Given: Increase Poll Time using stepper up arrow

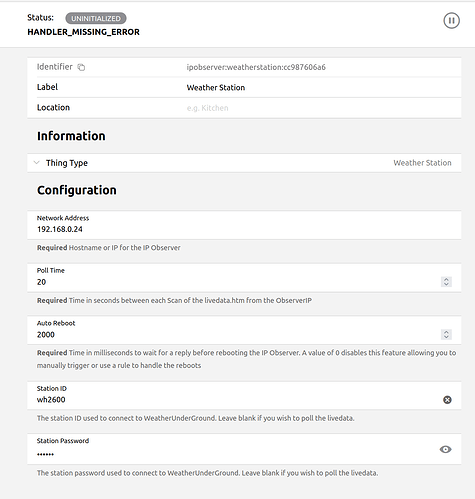Looking at the screenshot, I should 446,279.
